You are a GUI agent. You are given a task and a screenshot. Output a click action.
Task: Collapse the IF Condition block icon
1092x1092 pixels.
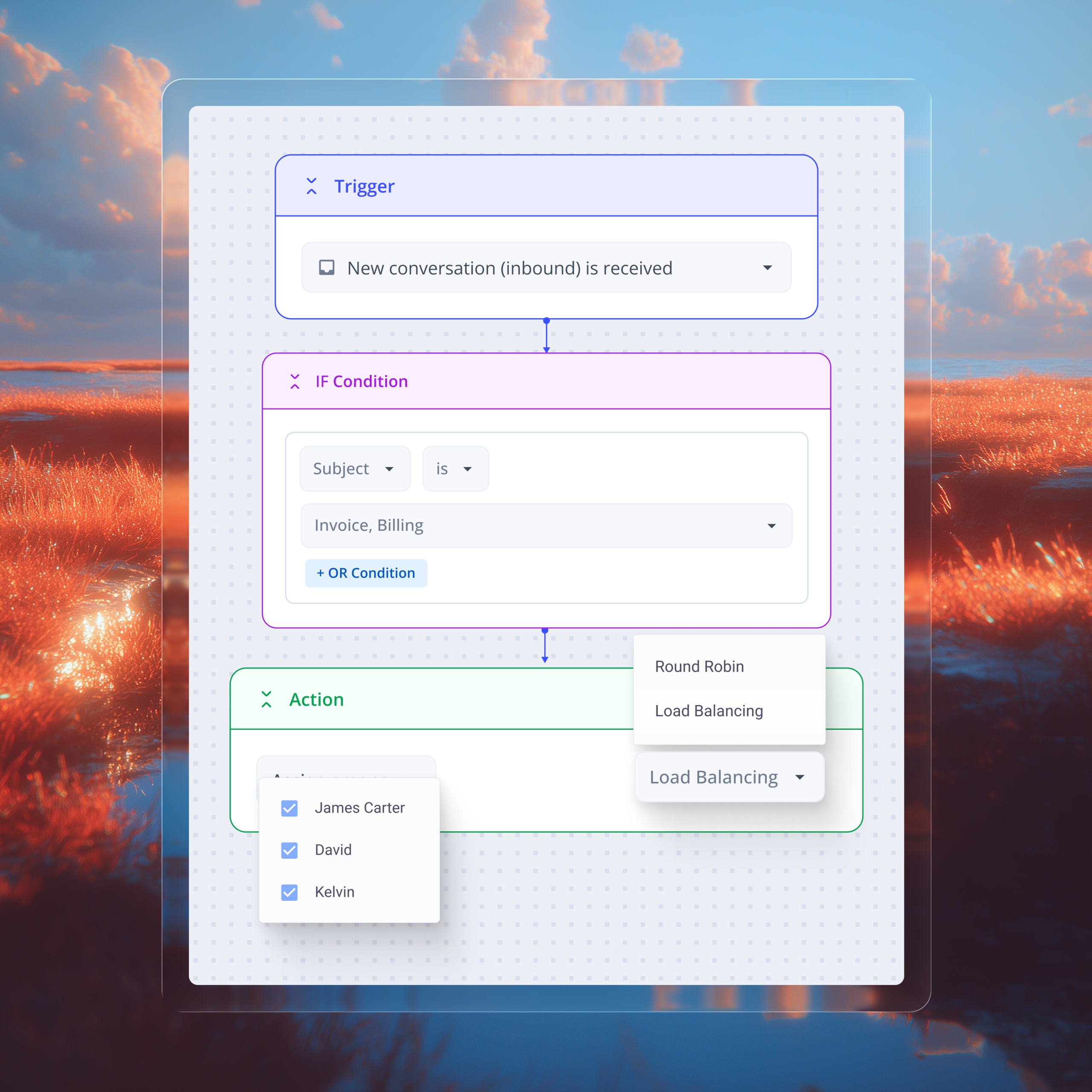pos(294,381)
